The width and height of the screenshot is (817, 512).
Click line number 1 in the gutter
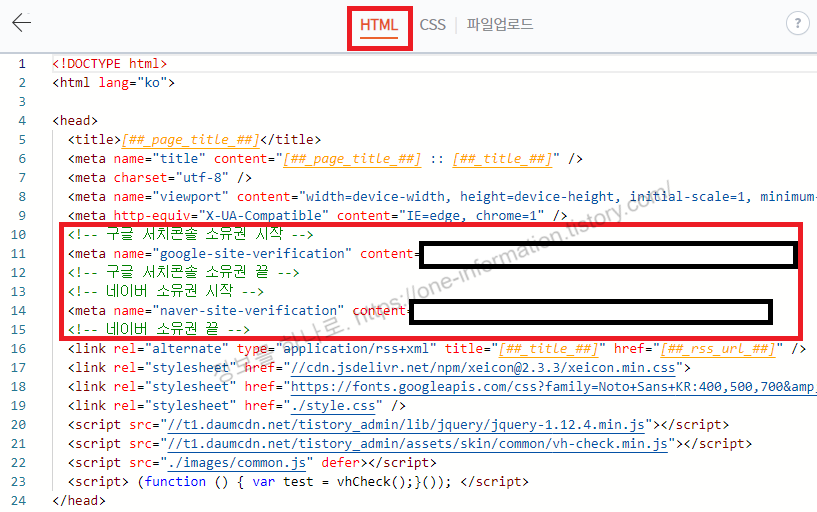(x=22, y=64)
